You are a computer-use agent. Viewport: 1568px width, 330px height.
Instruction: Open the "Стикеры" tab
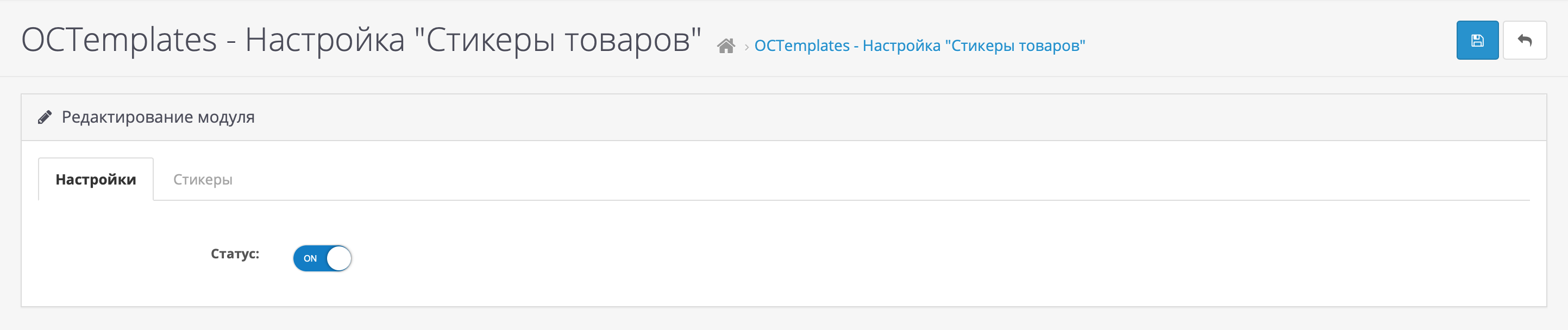point(203,179)
